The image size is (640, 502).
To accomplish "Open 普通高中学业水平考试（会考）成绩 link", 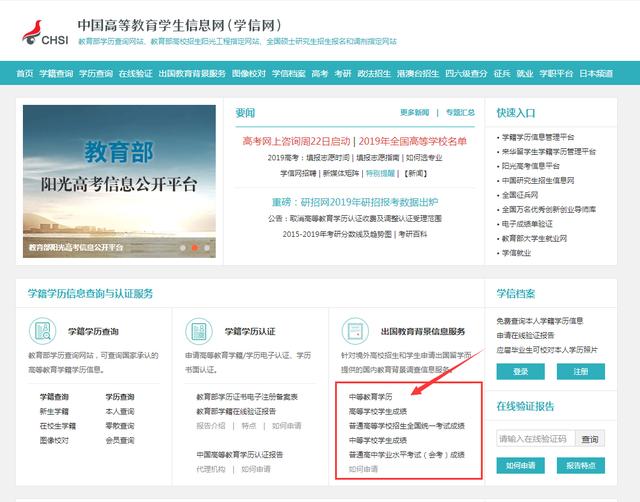I will point(407,455).
